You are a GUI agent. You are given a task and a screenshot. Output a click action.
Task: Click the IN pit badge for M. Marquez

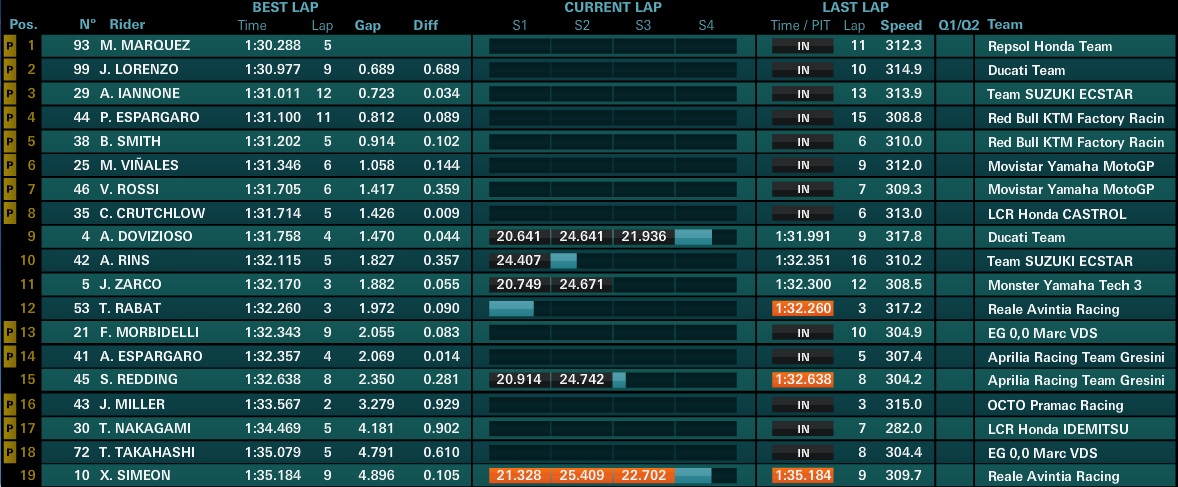[803, 46]
